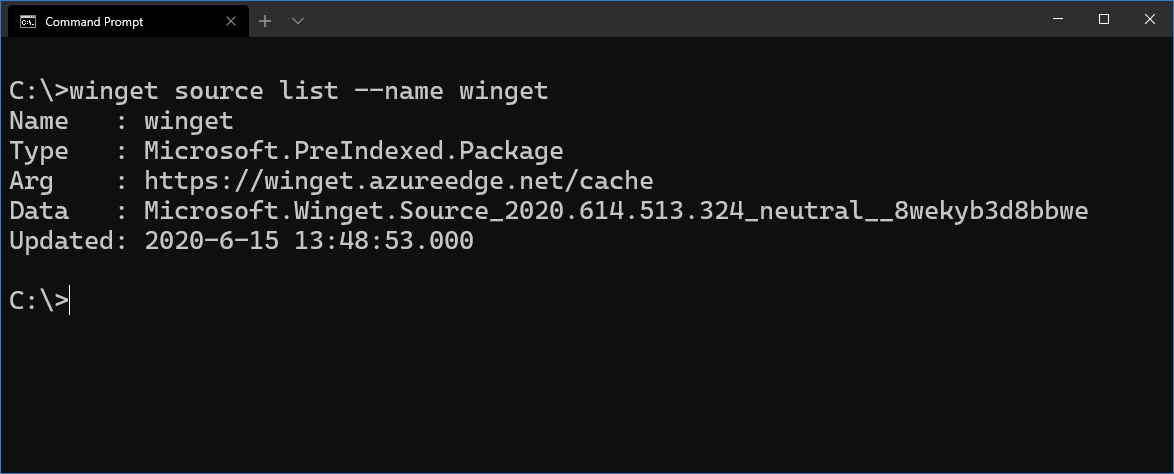Click the https://winget.azureedge.net/cache URL
The height and width of the screenshot is (474, 1174).
coord(398,180)
